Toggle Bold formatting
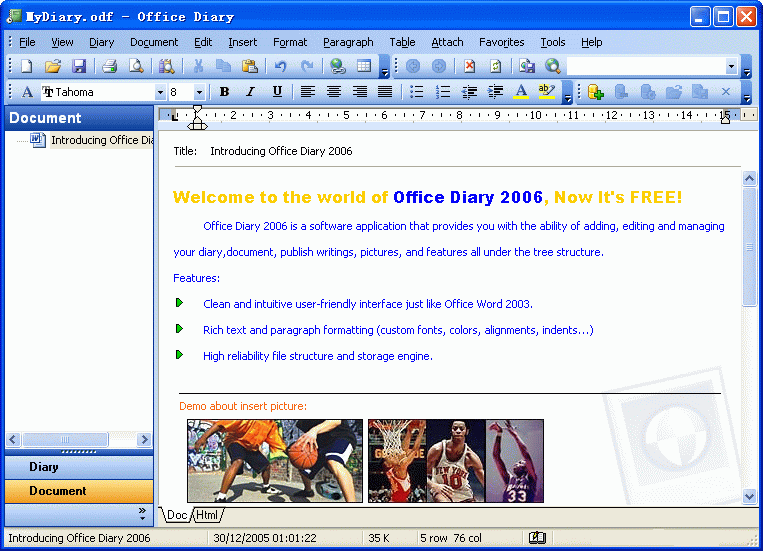The height and width of the screenshot is (551, 763). tap(224, 92)
